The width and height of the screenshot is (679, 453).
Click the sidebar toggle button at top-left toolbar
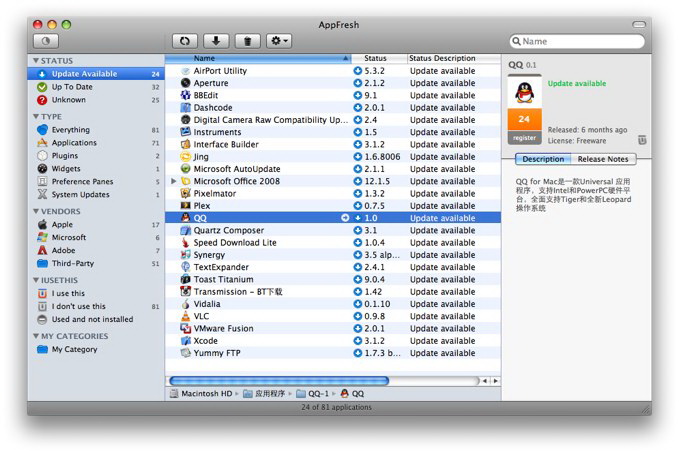(x=46, y=41)
